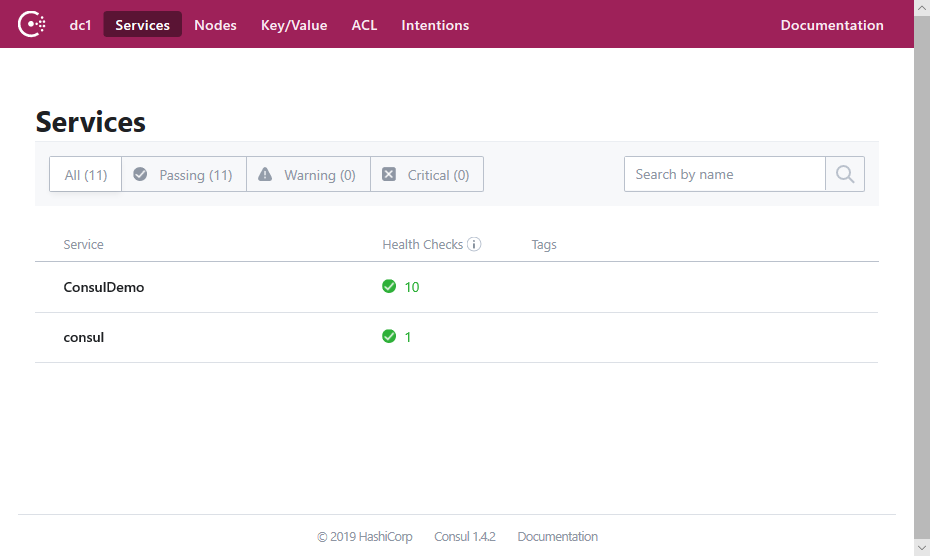The width and height of the screenshot is (930, 556).
Task: Go to the ACL tab
Action: point(364,25)
